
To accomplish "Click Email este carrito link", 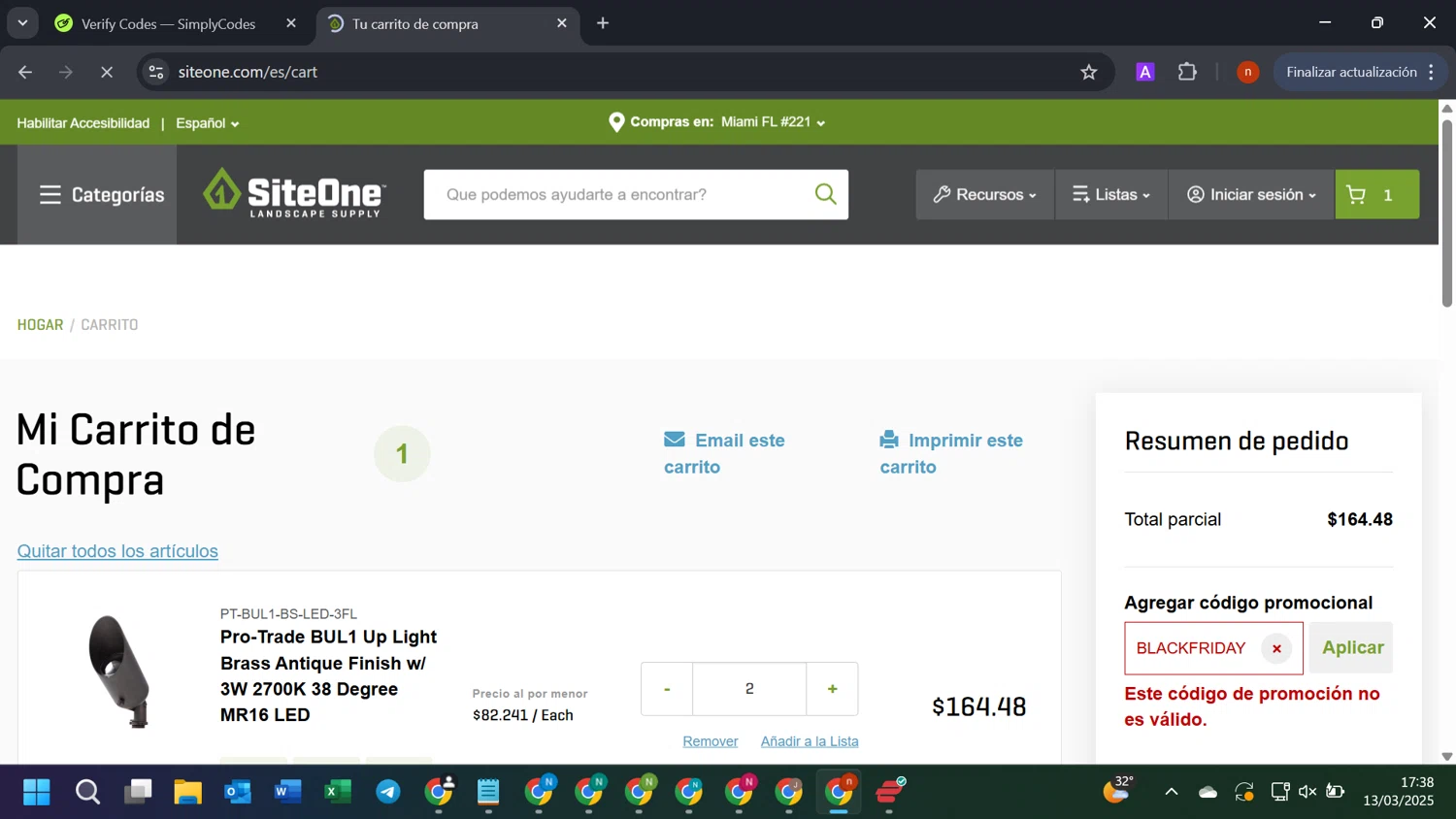I will pos(724,453).
